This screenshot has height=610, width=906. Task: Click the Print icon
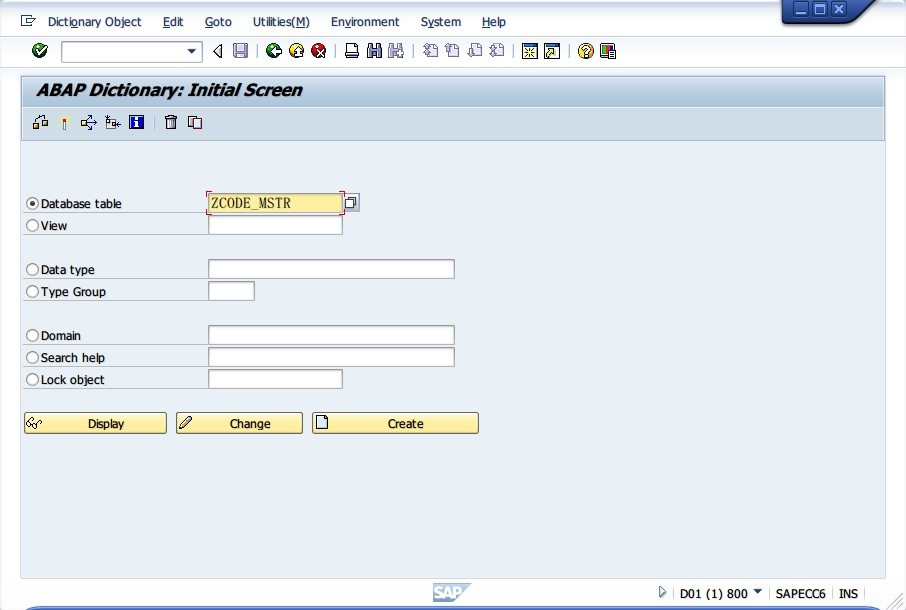(352, 51)
